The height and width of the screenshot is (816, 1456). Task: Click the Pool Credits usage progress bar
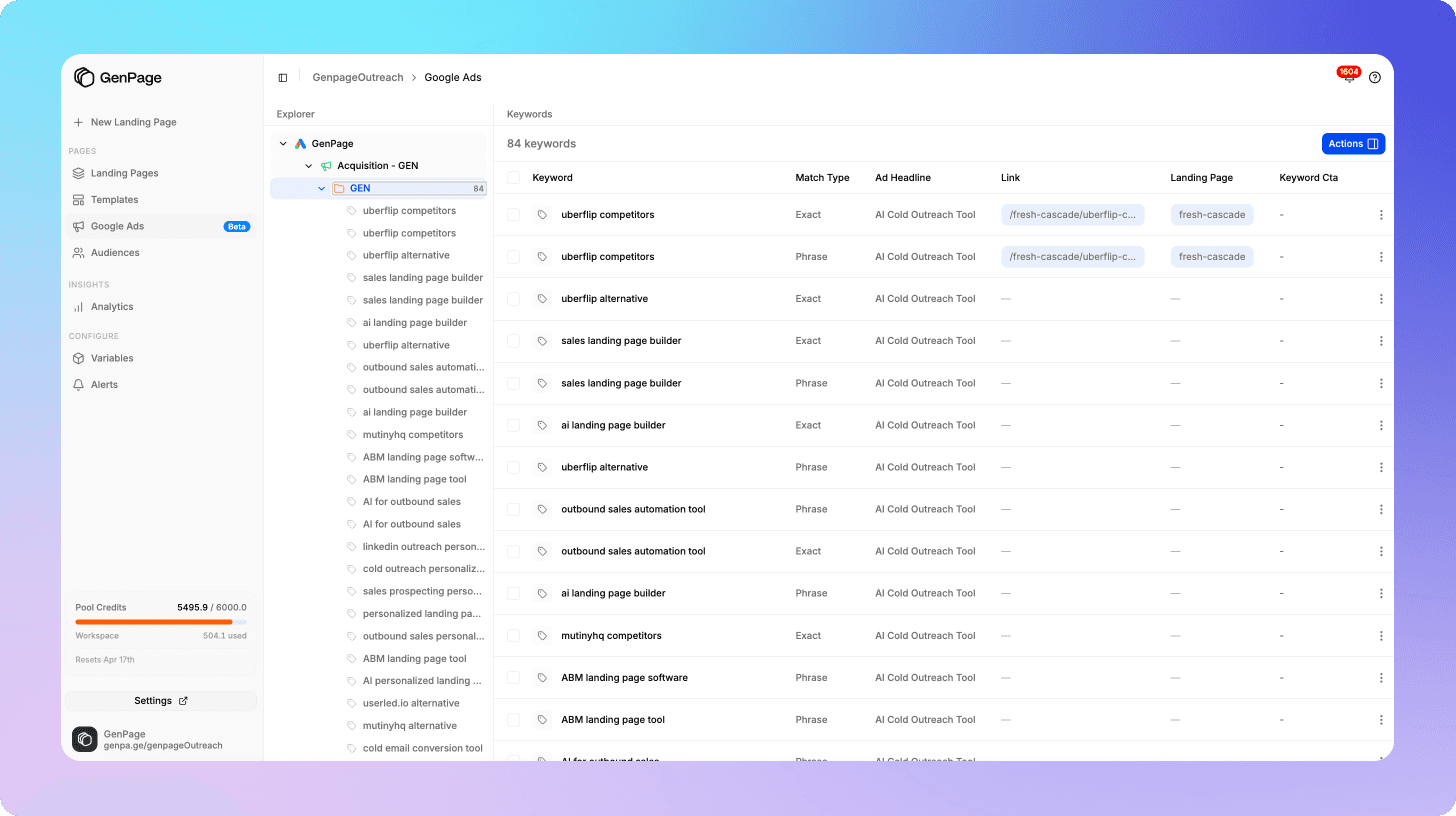pos(161,622)
